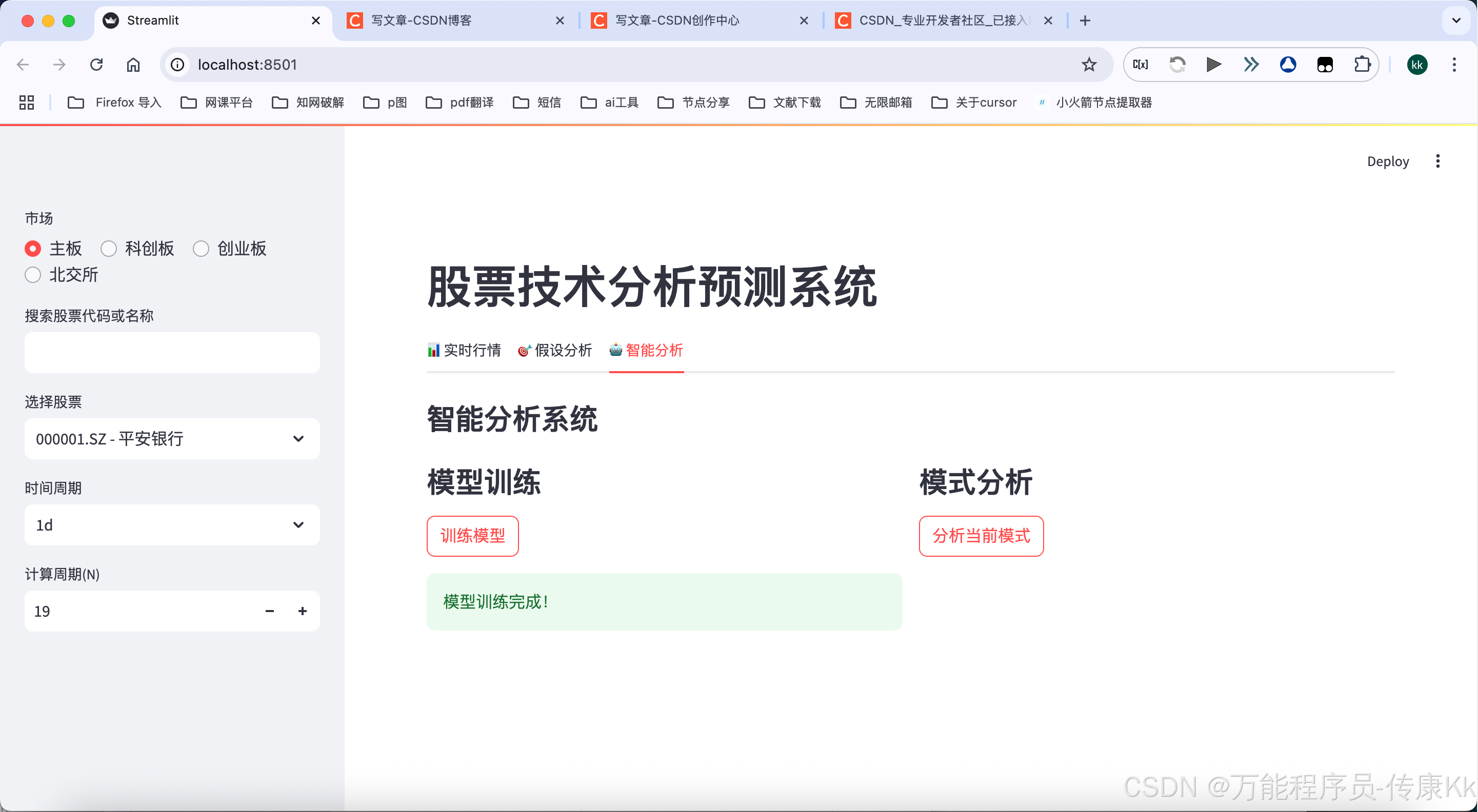Open the Chrome three-dot menu
Image resolution: width=1478 pixels, height=812 pixels.
click(x=1454, y=65)
